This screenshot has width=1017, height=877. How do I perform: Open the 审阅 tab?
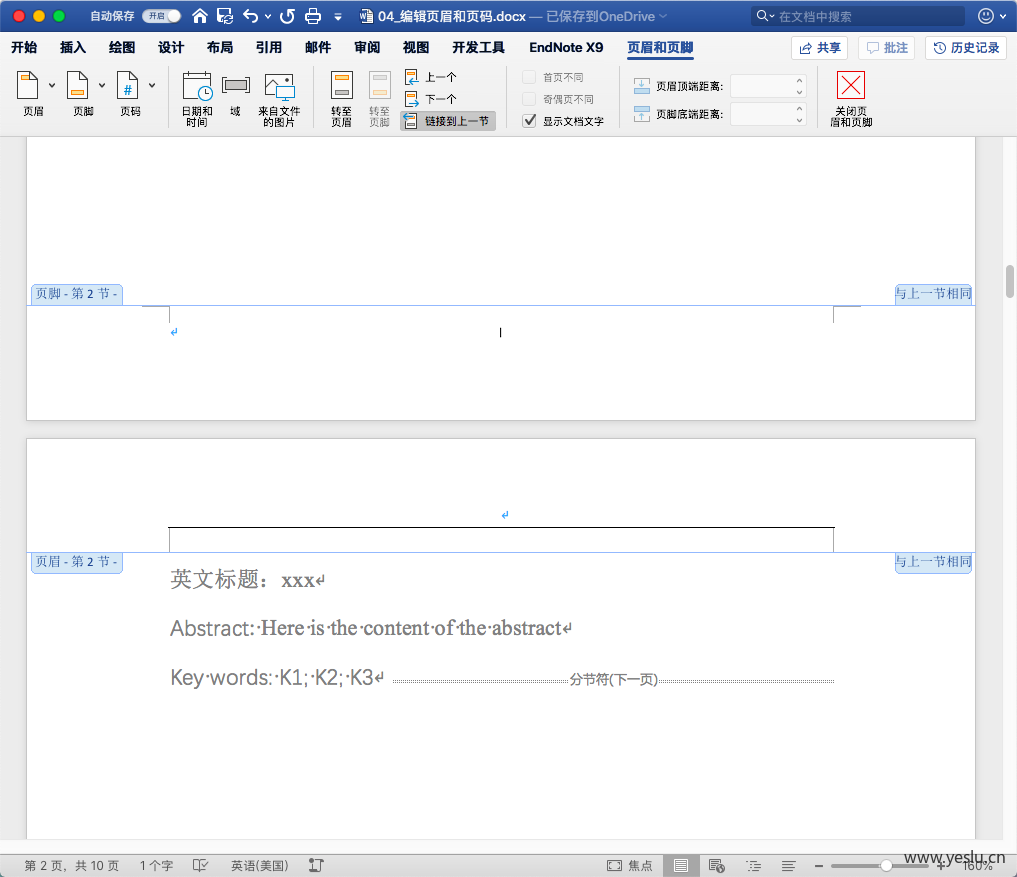click(367, 47)
